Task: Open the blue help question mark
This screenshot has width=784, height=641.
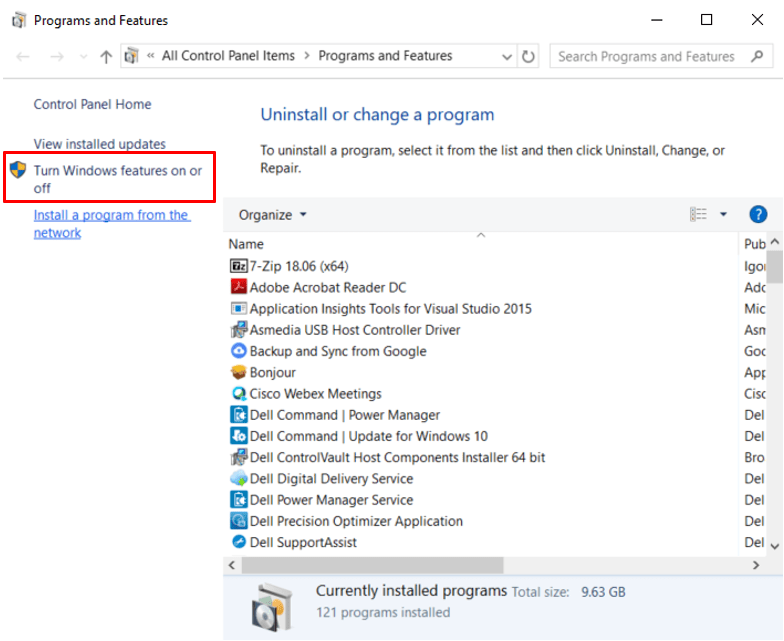Action: pyautogui.click(x=758, y=214)
